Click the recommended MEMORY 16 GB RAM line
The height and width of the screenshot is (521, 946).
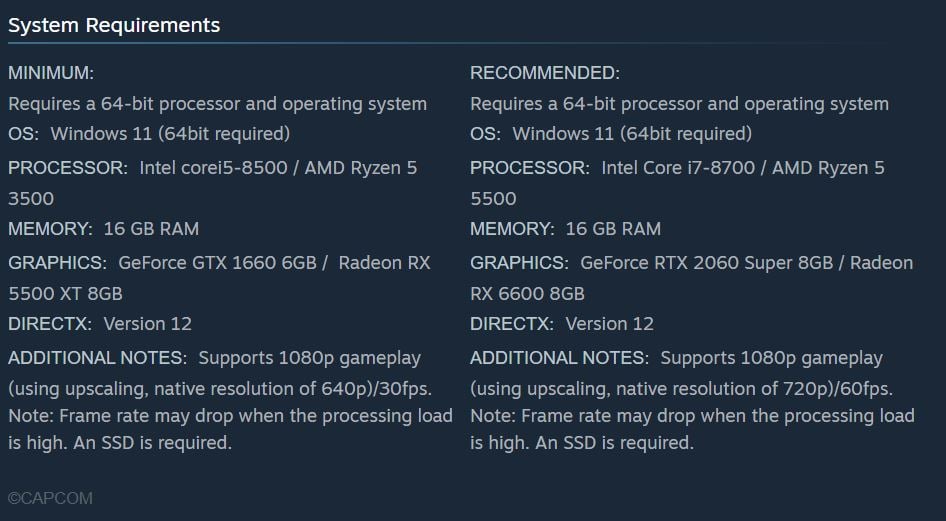coord(566,229)
